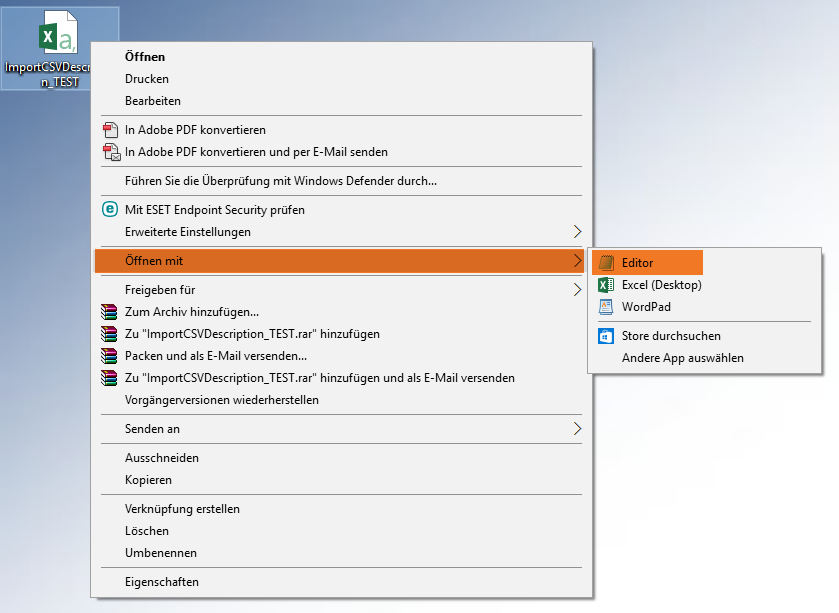This screenshot has height=613, width=839.
Task: Open the file with 'Excel (Desktop)'
Action: (704, 285)
